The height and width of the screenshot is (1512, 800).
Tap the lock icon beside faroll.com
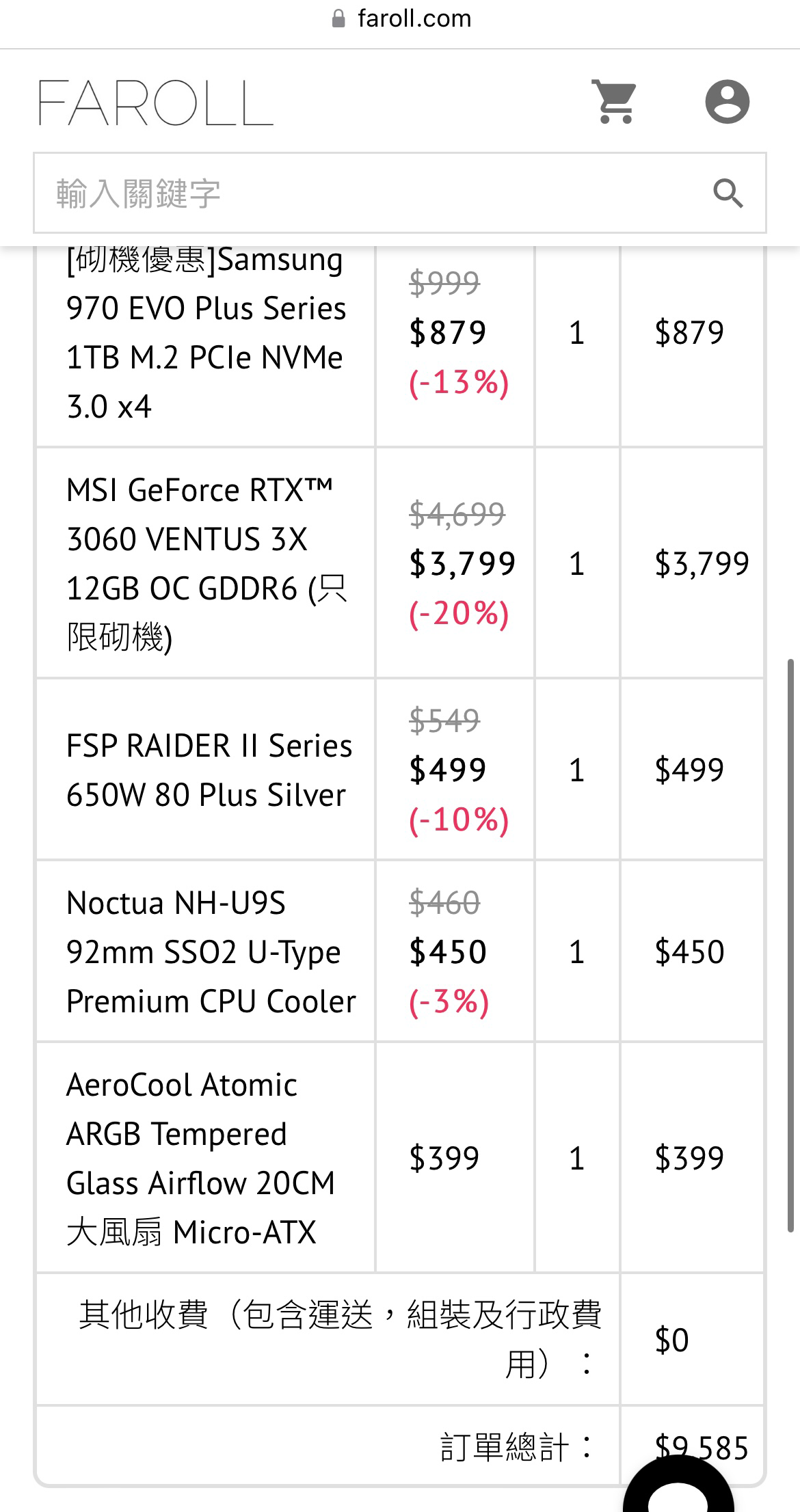[x=338, y=18]
